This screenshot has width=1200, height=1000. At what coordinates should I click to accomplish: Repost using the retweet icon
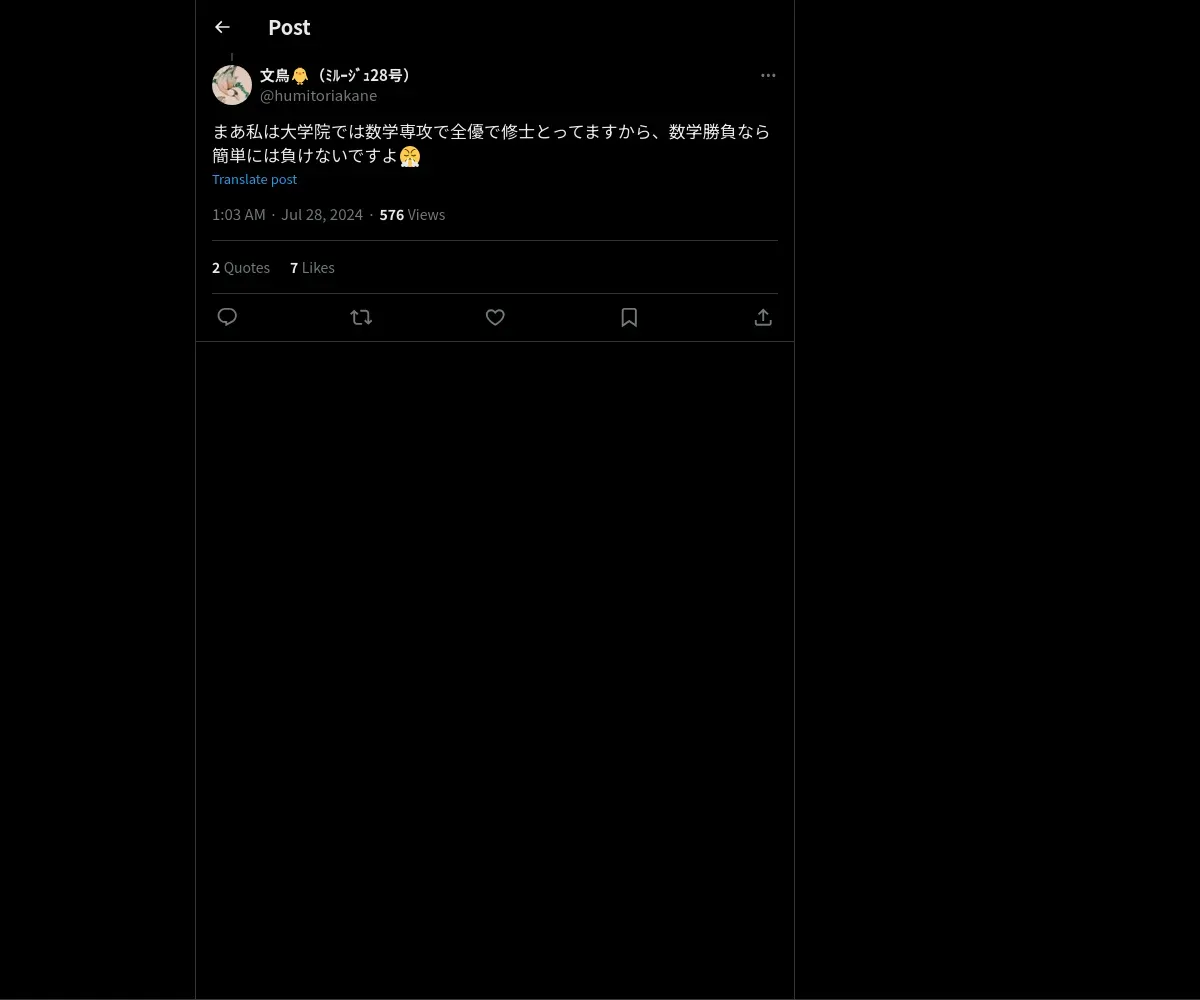361,317
